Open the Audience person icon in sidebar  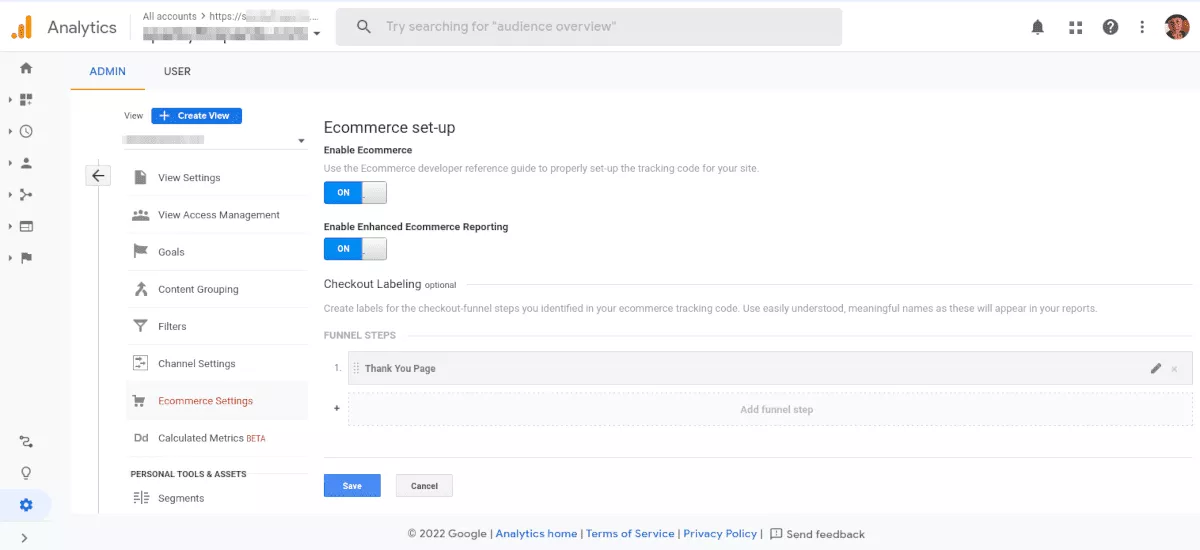point(26,163)
